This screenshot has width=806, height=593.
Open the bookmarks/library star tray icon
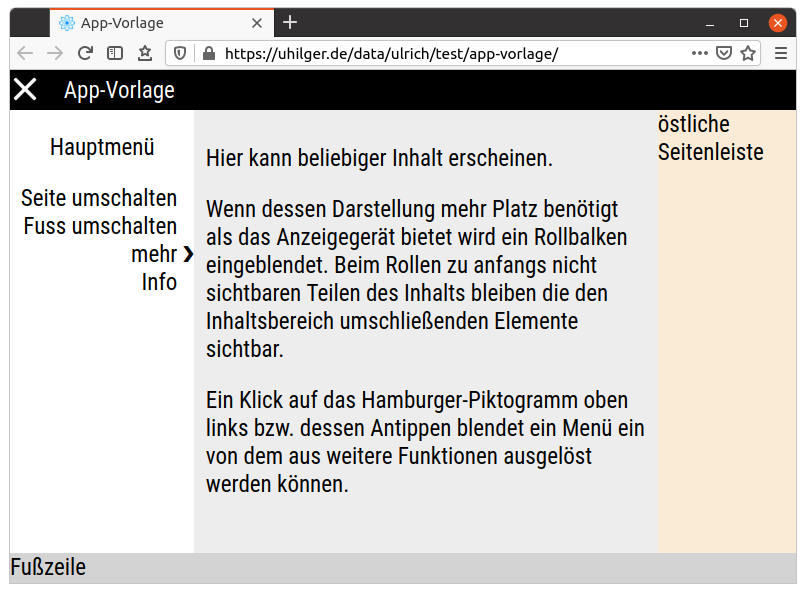pyautogui.click(x=145, y=53)
